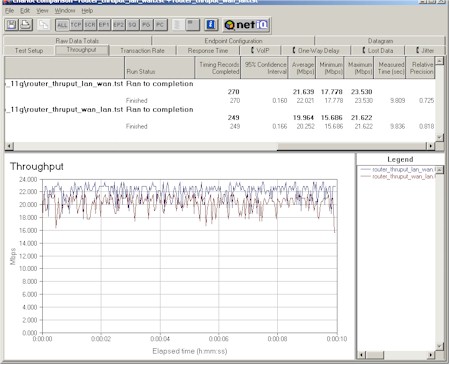The width and height of the screenshot is (450, 365).
Task: Click the maximum value 23.530 in bold
Action: pyautogui.click(x=361, y=92)
